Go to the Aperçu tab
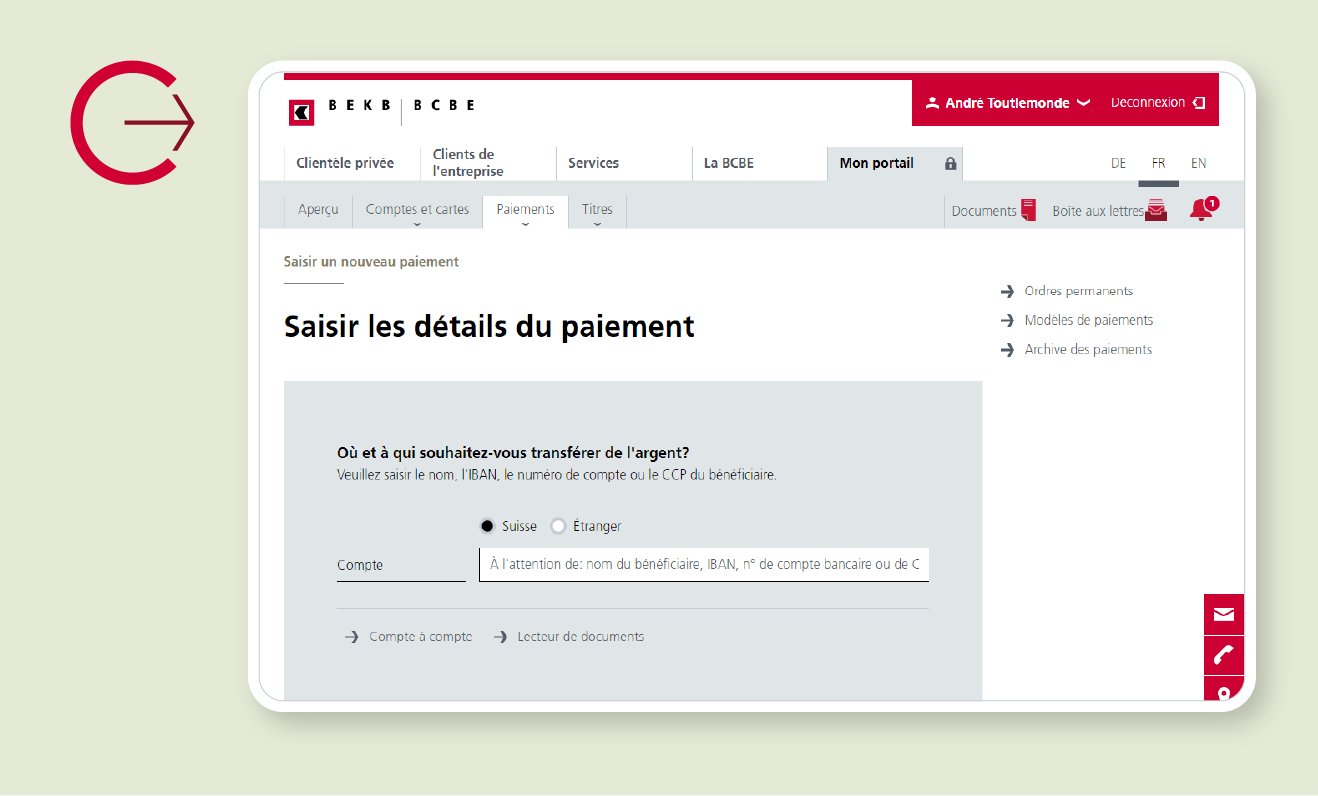The height and width of the screenshot is (796, 1318). click(x=318, y=210)
